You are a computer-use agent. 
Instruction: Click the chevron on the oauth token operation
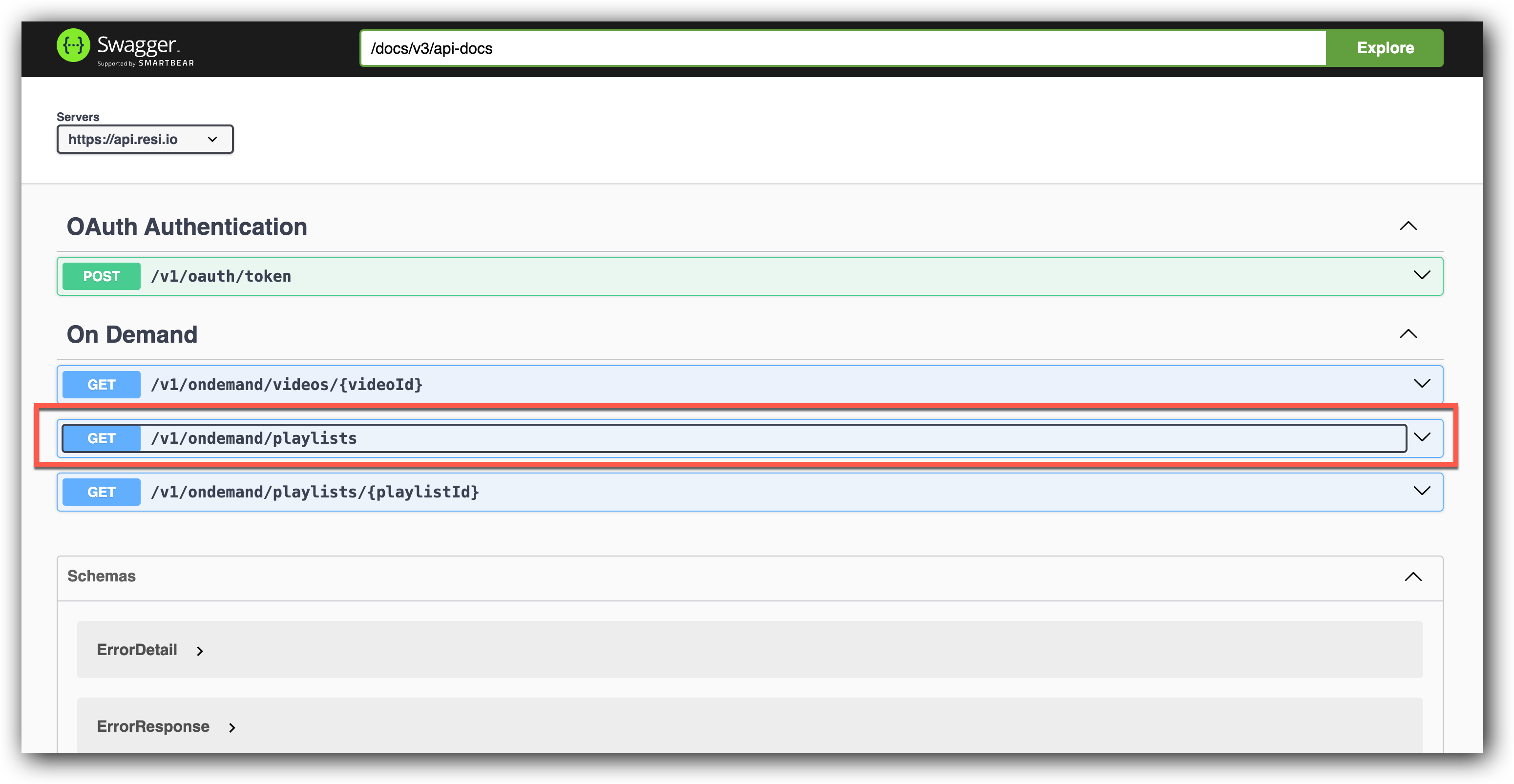click(x=1421, y=275)
